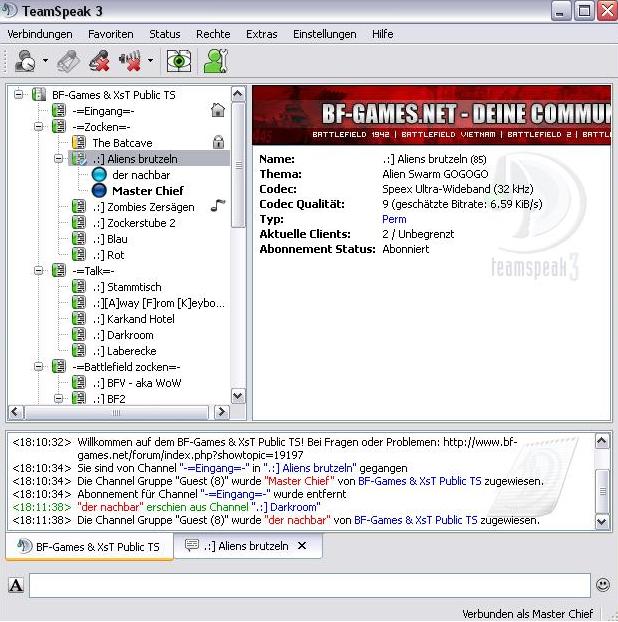This screenshot has height=622, width=618.
Task: Open dropdown arrow beside the away status icon
Action: coord(45,61)
